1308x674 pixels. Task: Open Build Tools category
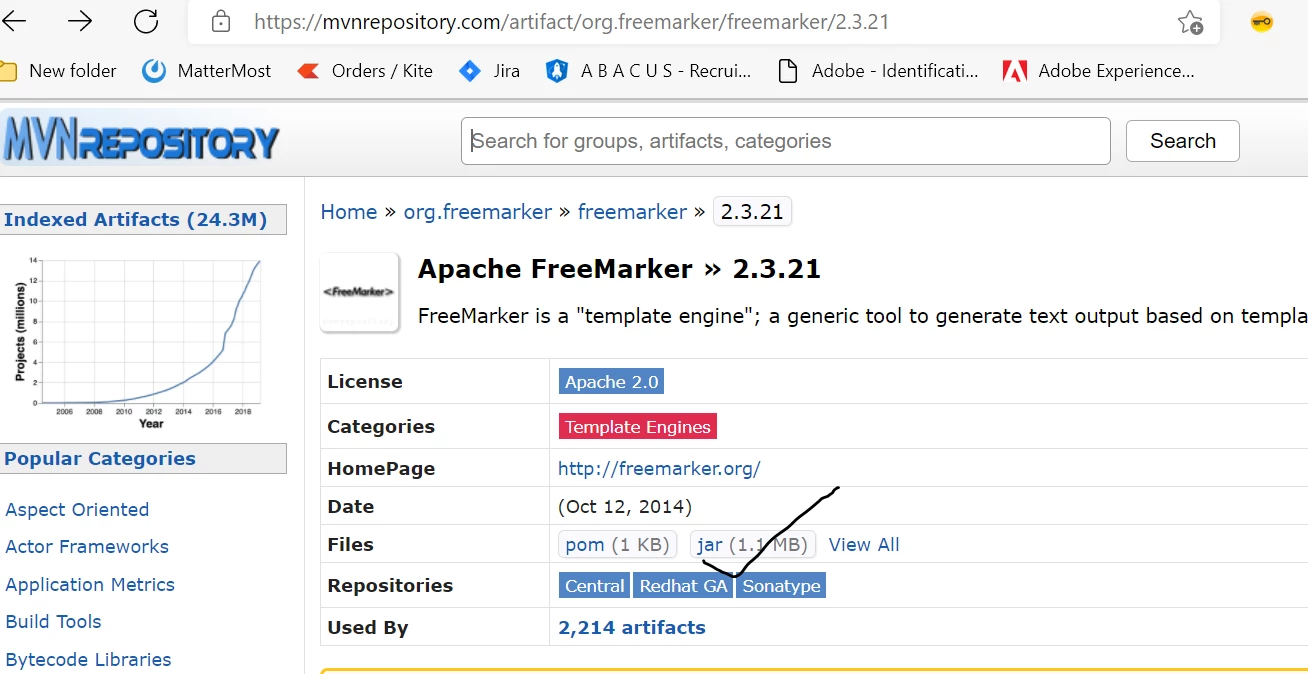tap(53, 622)
